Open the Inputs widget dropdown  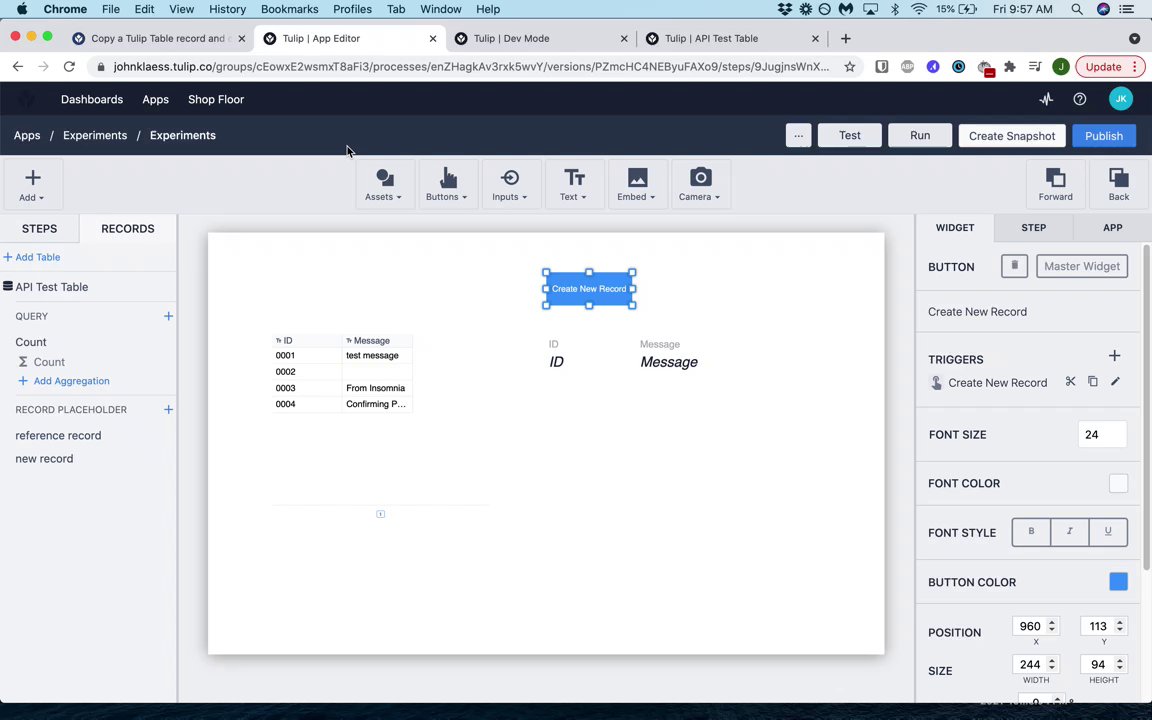pos(510,184)
